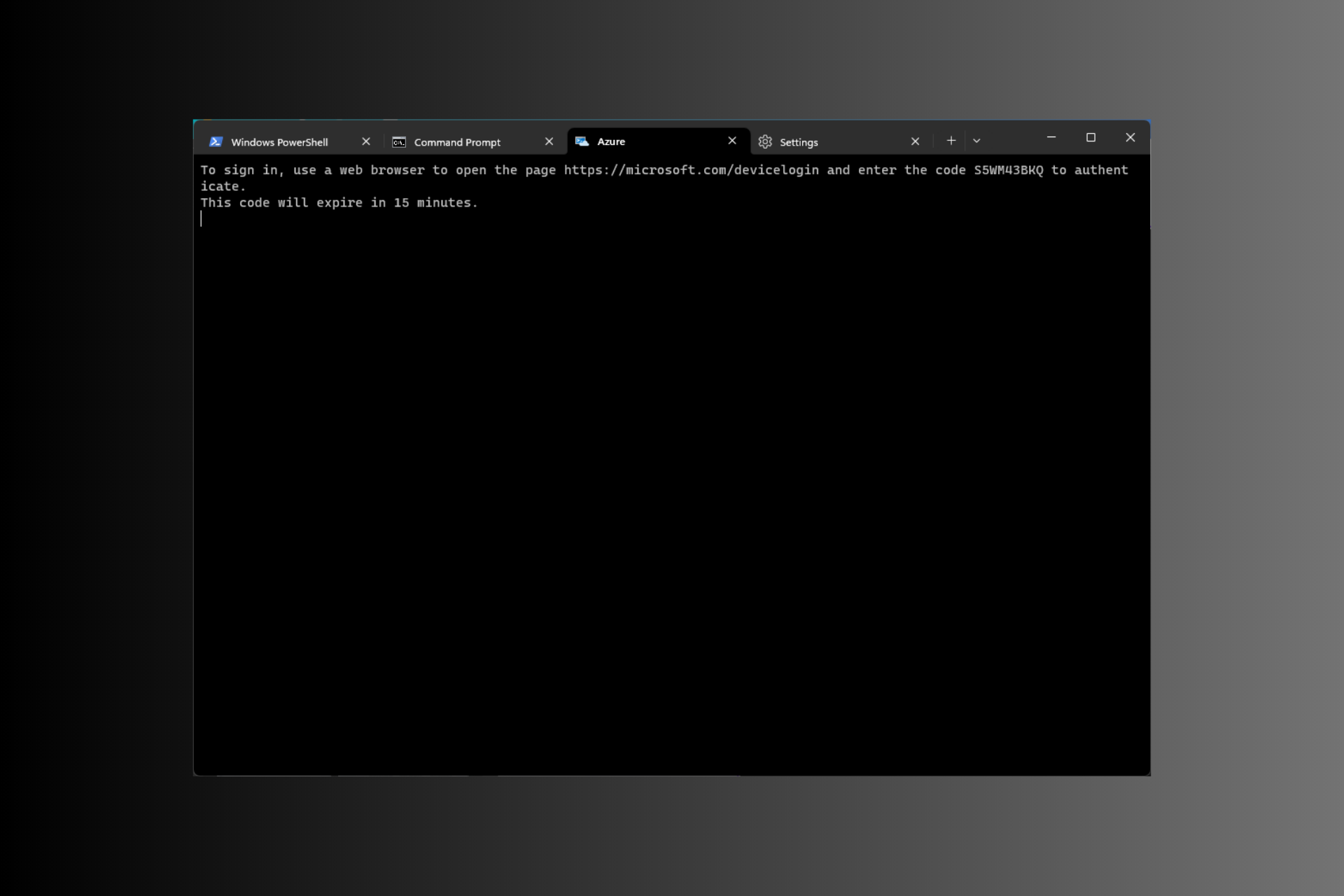Close the Command Prompt tab
This screenshot has height=896, width=1344.
coord(549,141)
